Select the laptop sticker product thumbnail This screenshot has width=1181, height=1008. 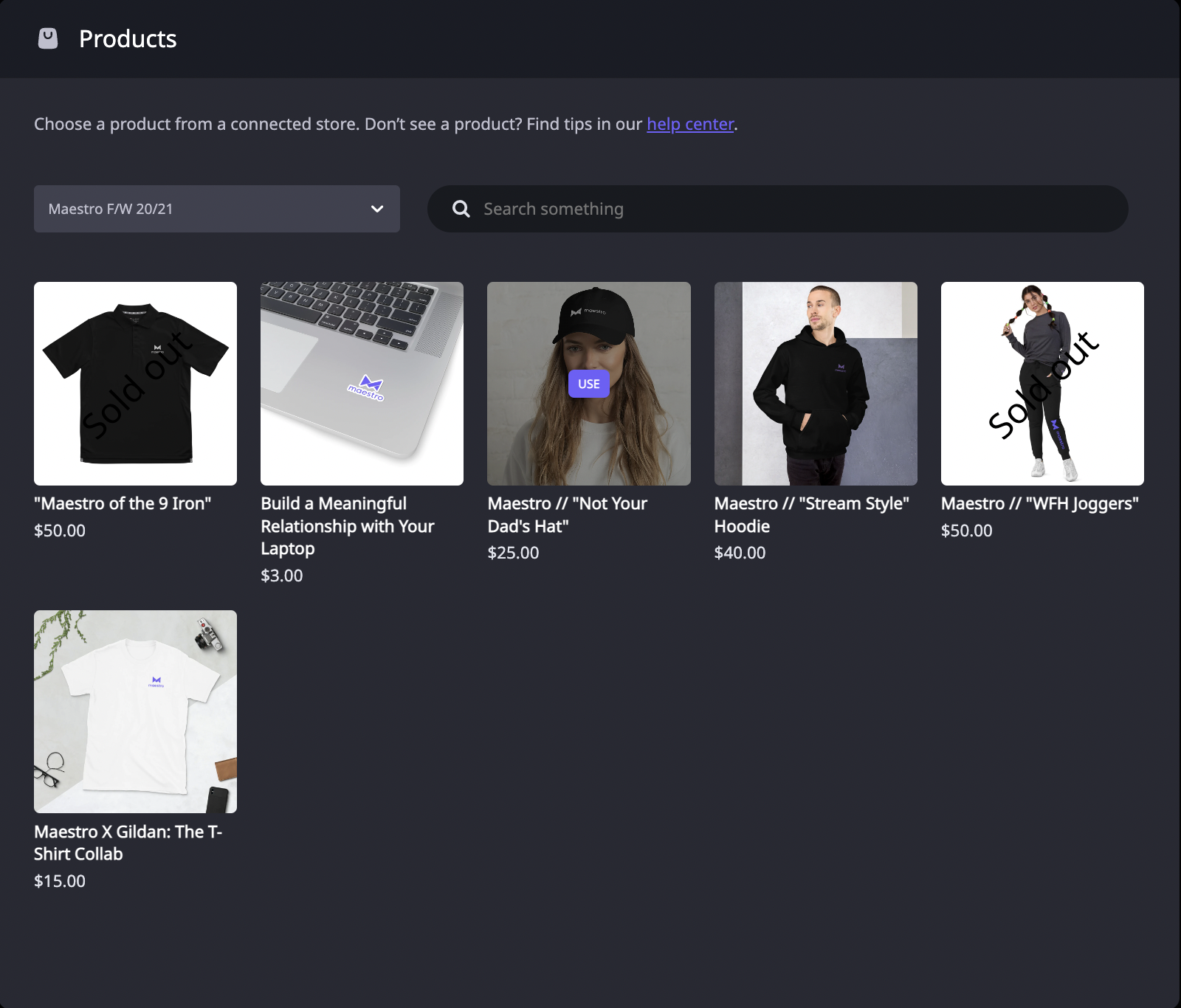tap(362, 384)
